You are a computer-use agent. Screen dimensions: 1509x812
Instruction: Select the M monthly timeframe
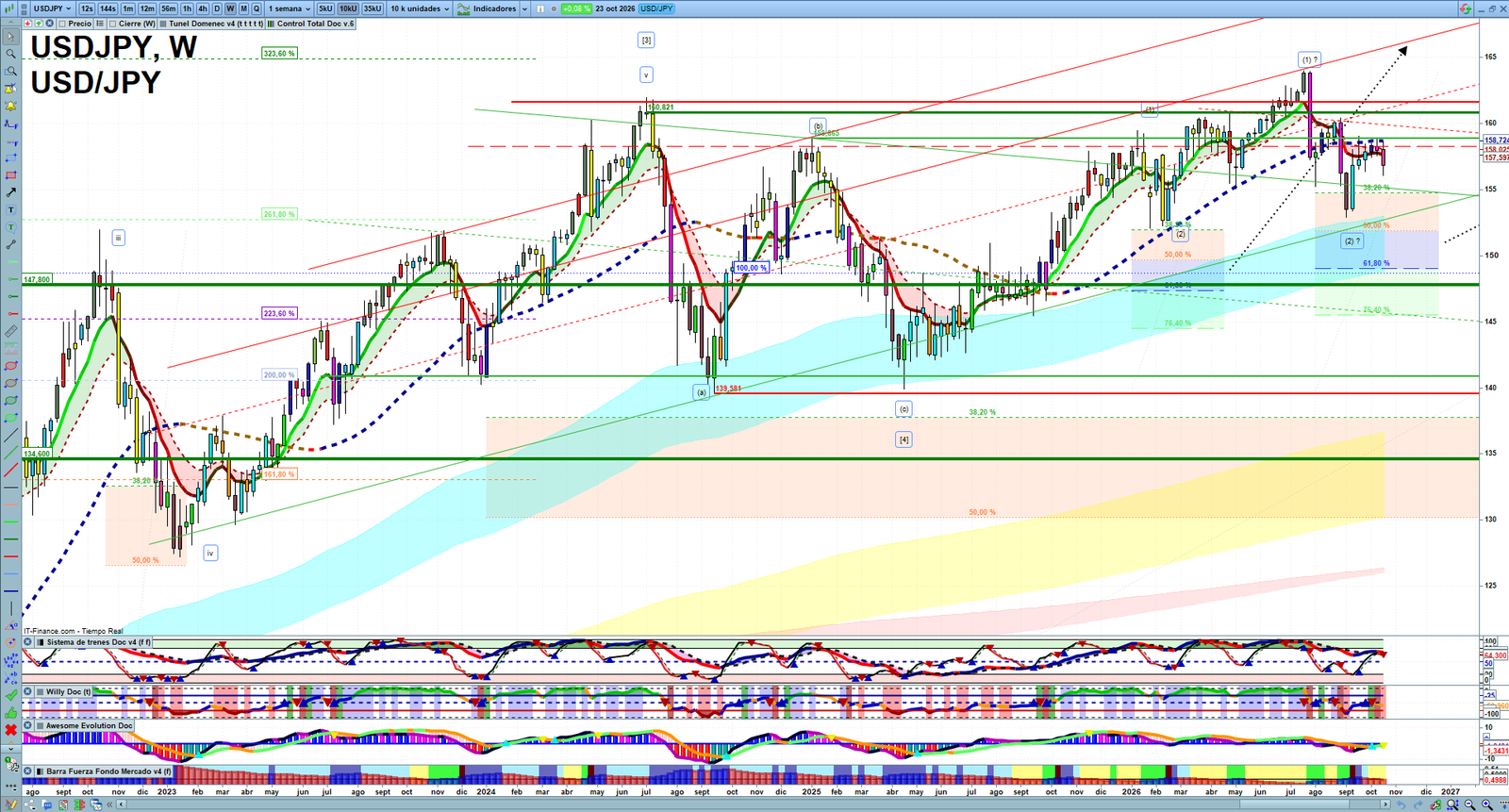coord(243,8)
